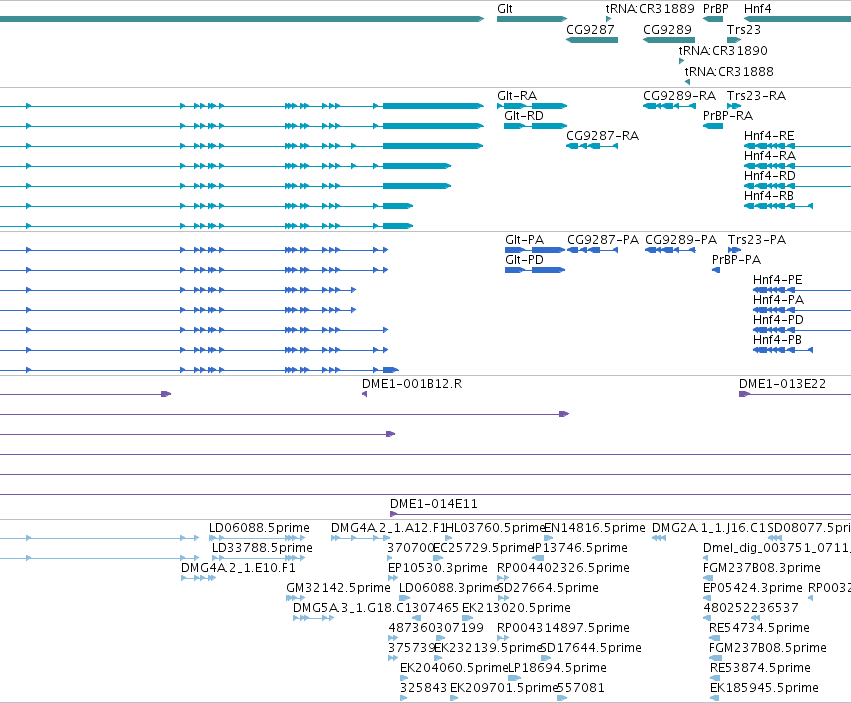
Task: Select the RP004314897.5prime EST
Action: 503,638
